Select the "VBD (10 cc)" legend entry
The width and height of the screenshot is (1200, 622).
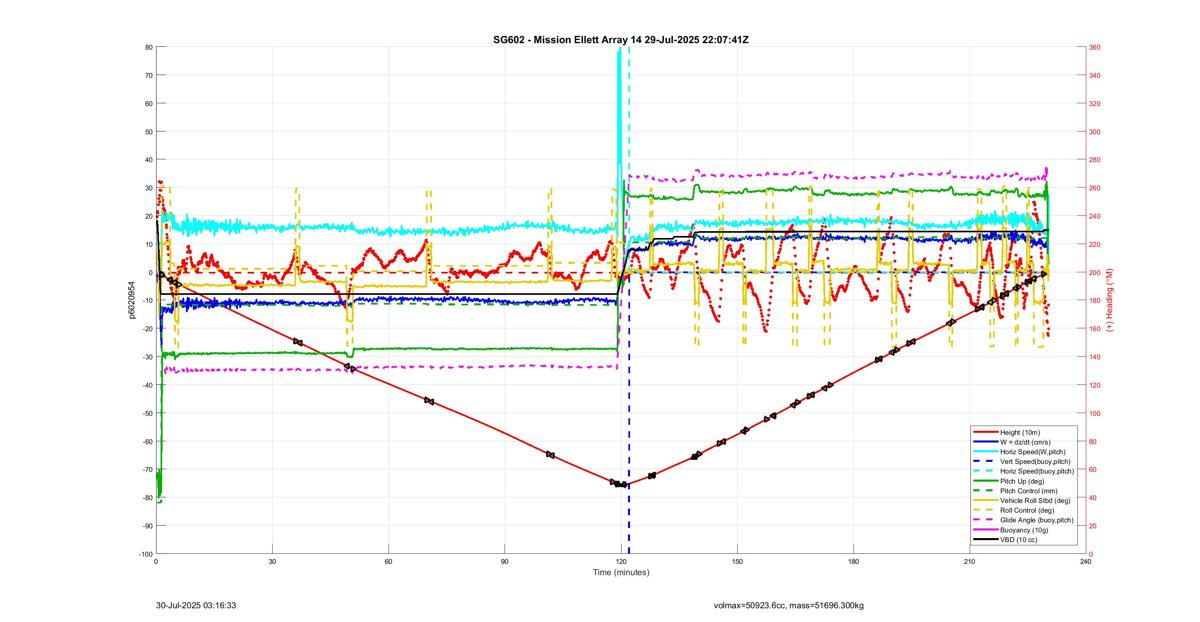[x=1019, y=540]
